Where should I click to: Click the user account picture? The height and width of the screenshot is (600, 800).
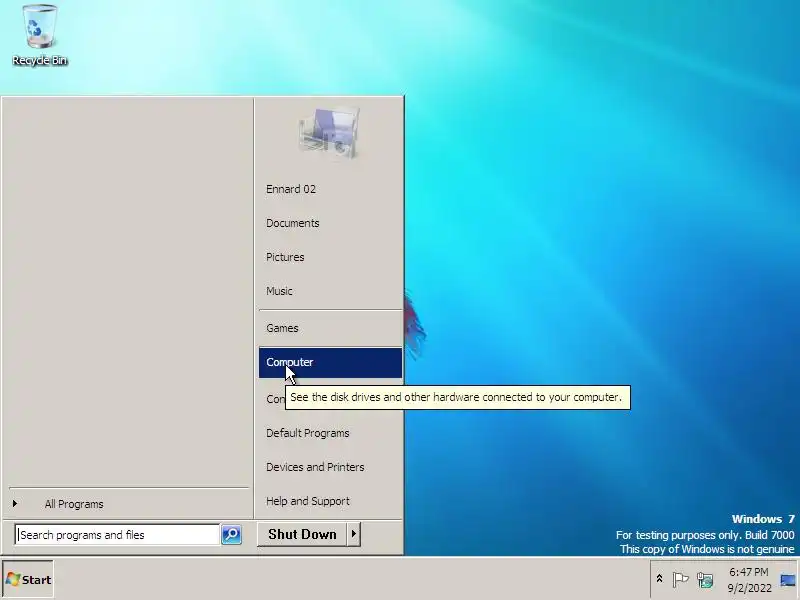(330, 133)
